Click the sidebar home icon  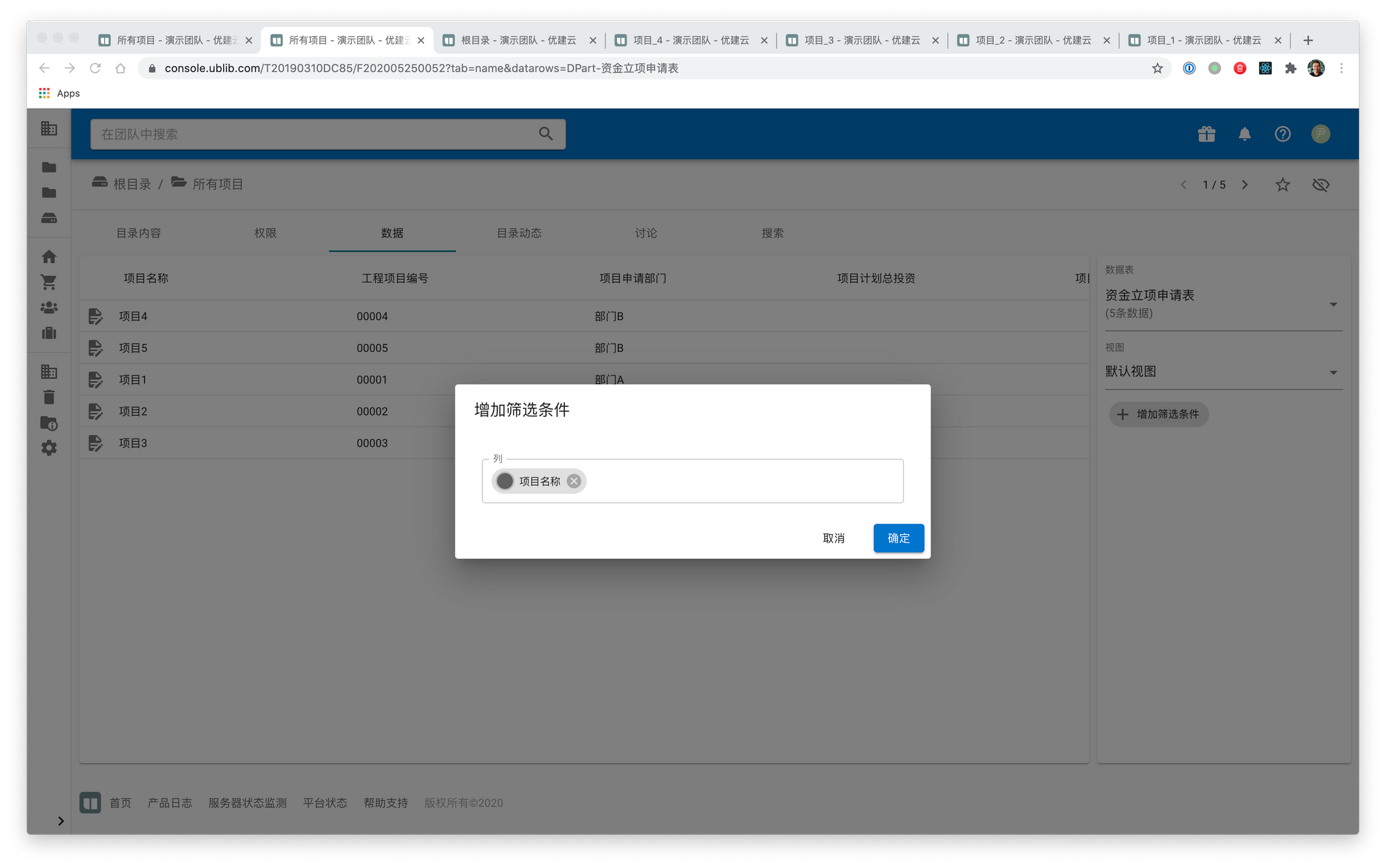coord(49,257)
